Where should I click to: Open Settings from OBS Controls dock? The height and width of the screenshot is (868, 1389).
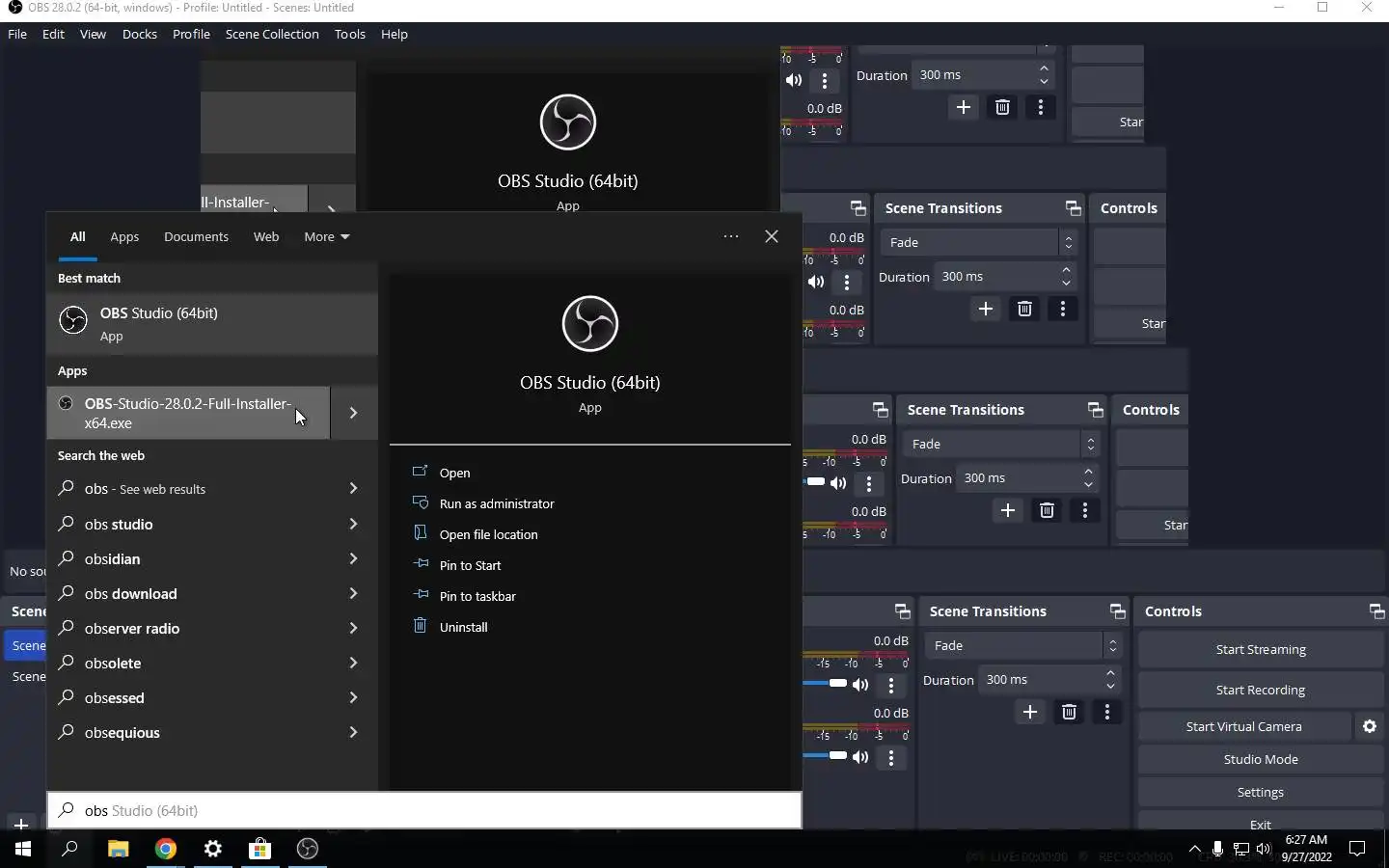pos(1261,792)
